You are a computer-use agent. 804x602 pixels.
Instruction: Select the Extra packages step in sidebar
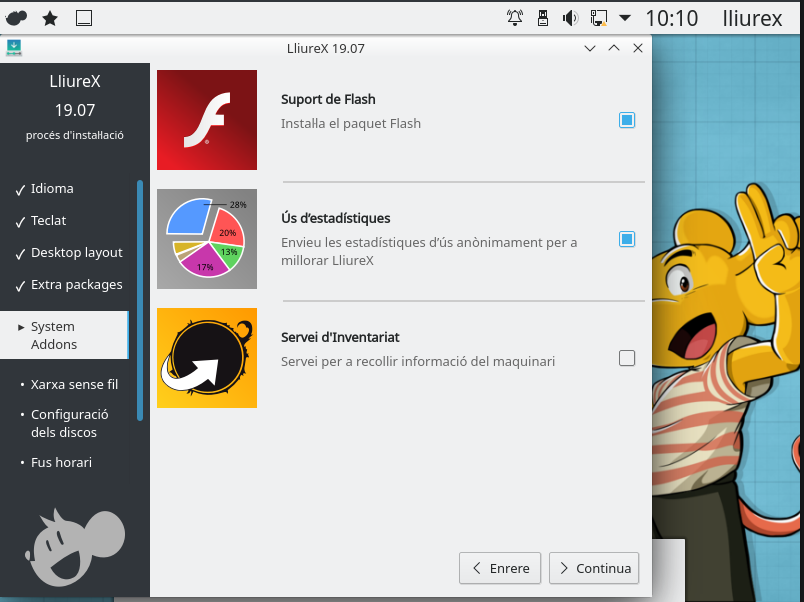tap(76, 285)
